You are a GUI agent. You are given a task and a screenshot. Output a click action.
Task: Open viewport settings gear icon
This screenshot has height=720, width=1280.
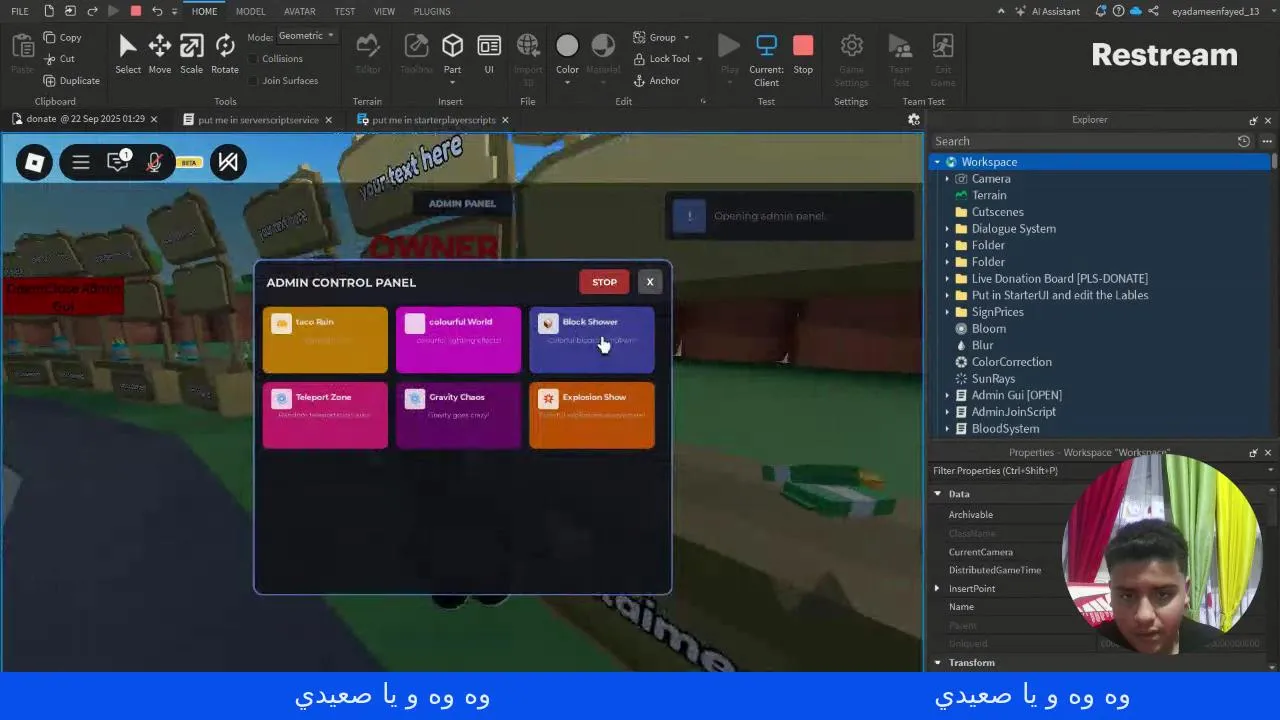pyautogui.click(x=913, y=119)
